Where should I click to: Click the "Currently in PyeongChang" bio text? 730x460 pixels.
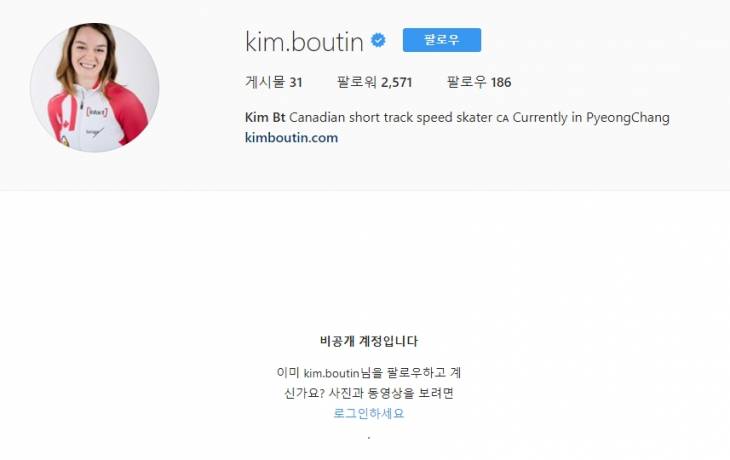591,118
